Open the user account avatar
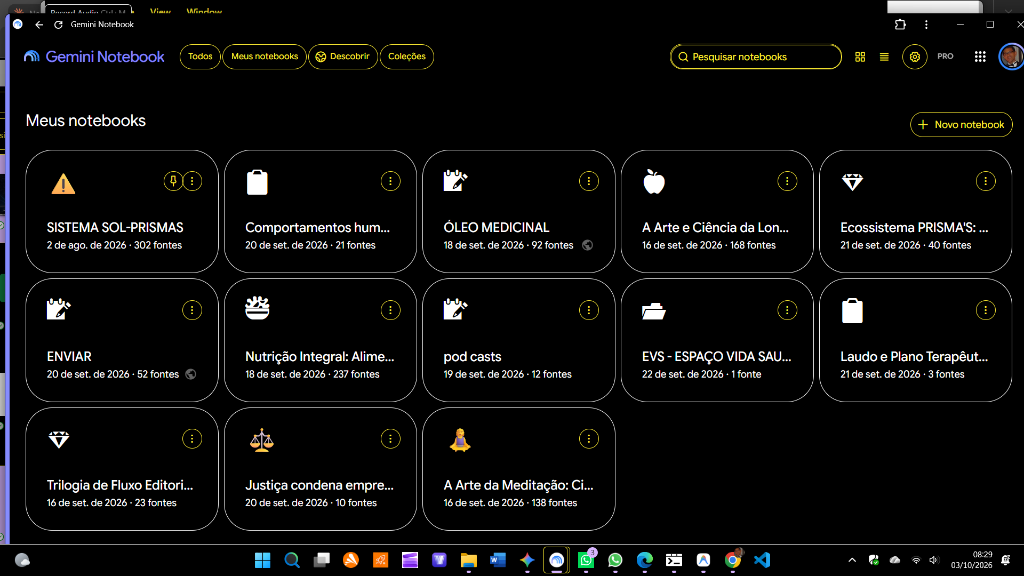This screenshot has height=576, width=1024. 1011,56
